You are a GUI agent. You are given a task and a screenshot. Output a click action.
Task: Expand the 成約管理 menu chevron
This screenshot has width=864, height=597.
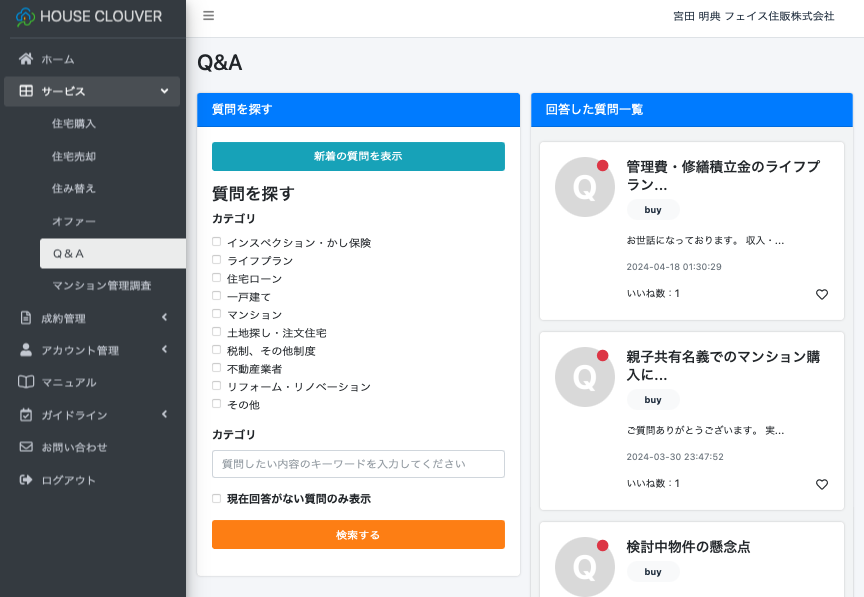pyautogui.click(x=164, y=317)
